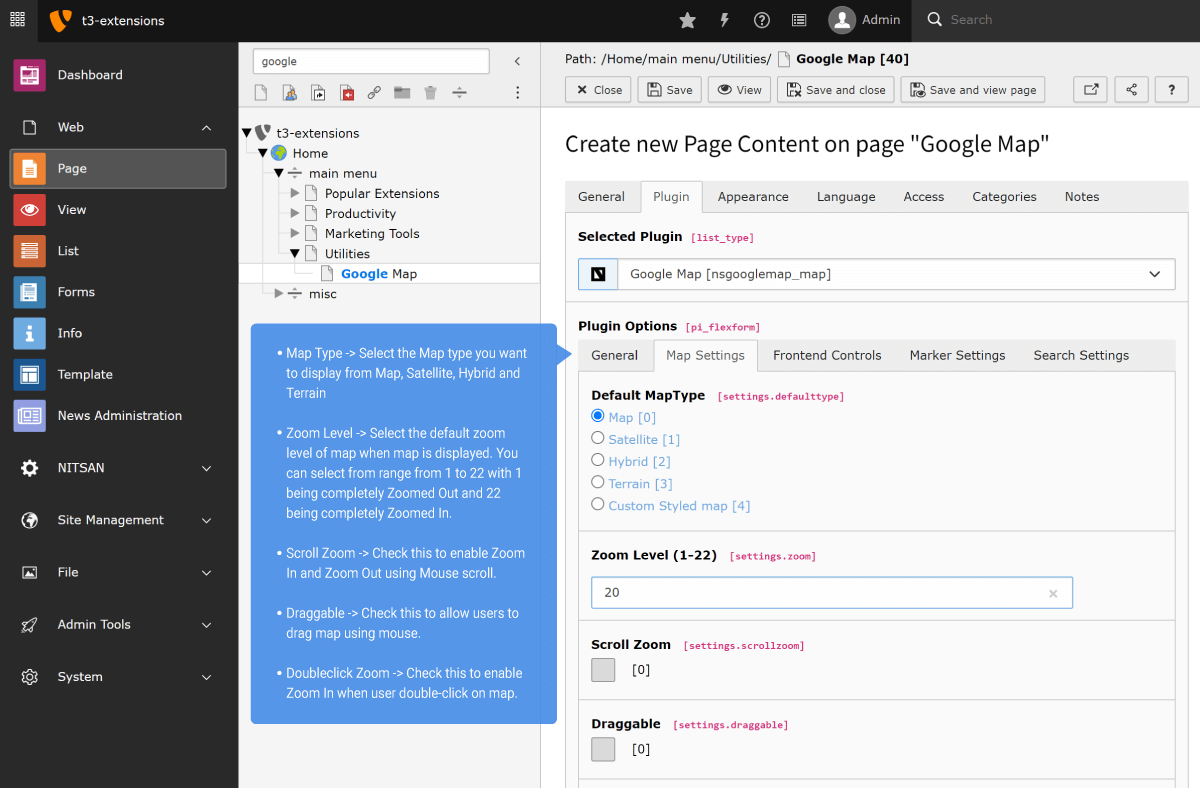
Task: Click the Save button
Action: (670, 90)
